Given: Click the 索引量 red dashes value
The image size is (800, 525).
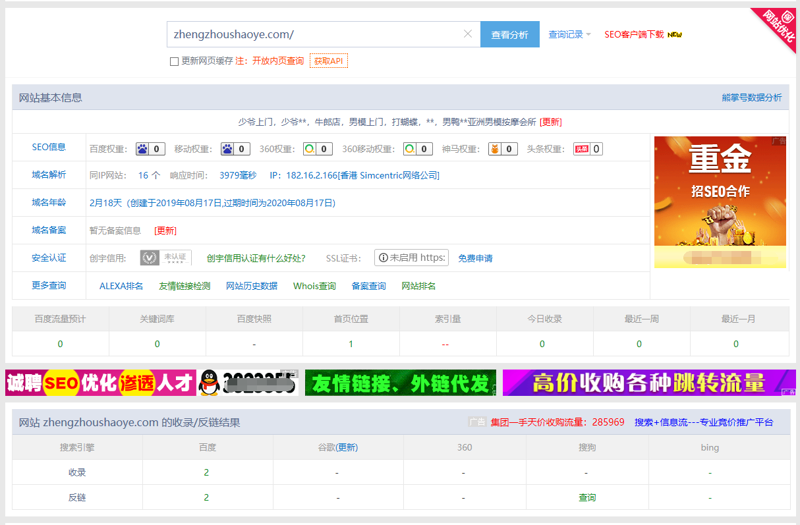Looking at the screenshot, I should tap(445, 345).
